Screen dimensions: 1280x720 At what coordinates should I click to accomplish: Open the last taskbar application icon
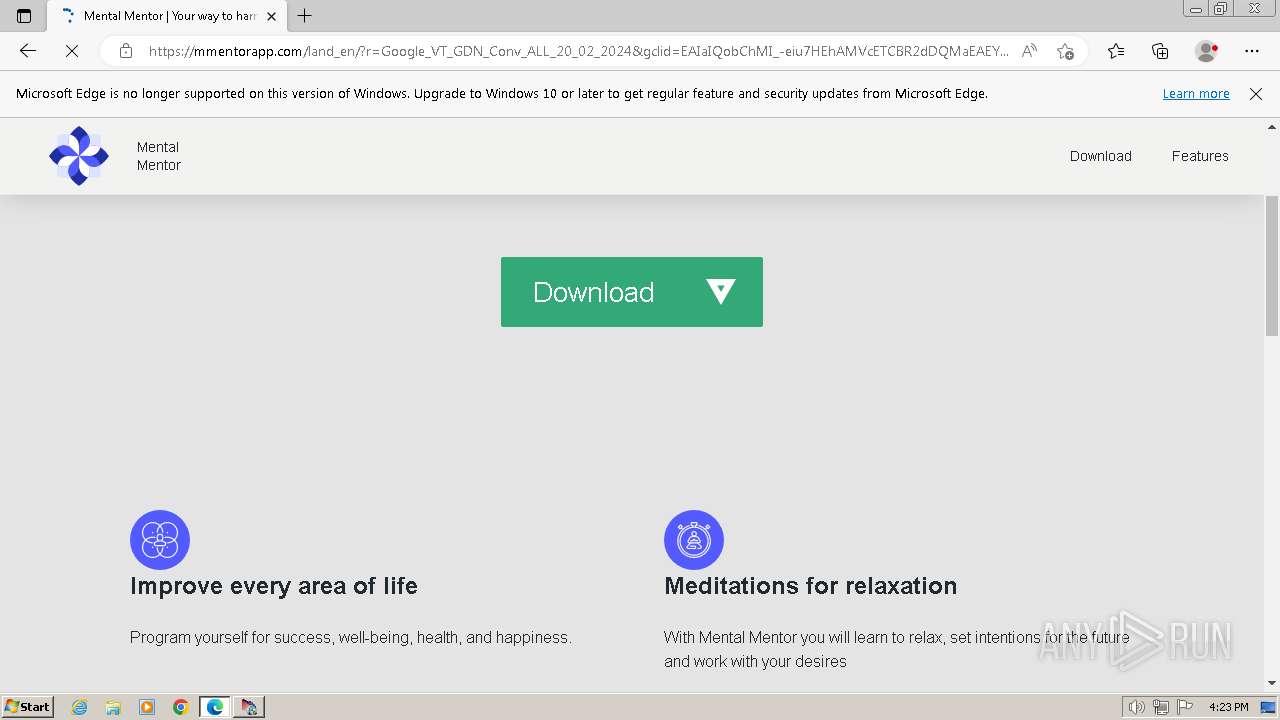(x=249, y=707)
